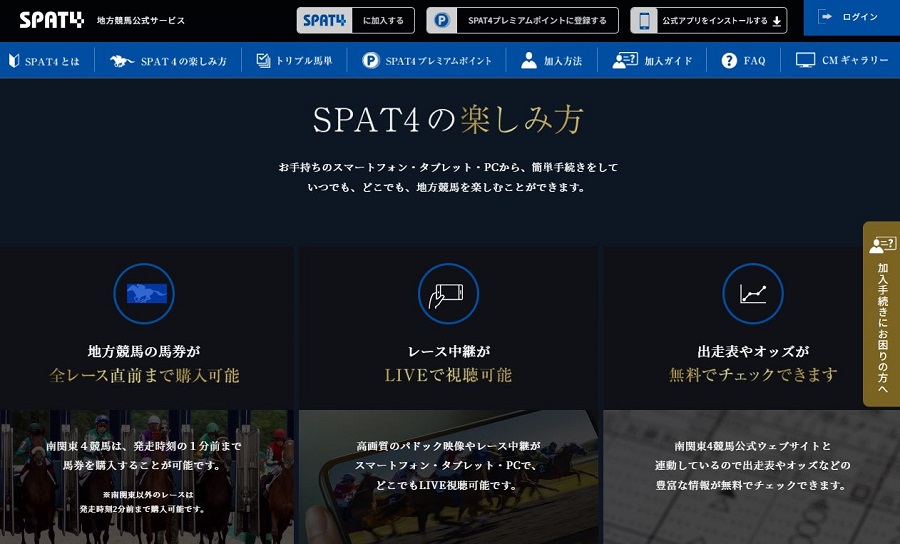Click the SPAT4の楽しみ方 page heading

(x=448, y=120)
